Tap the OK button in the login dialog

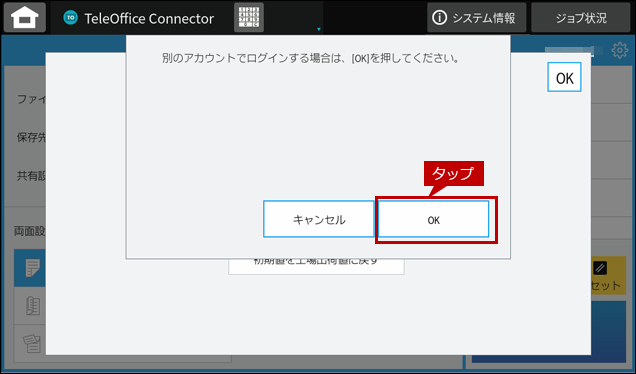click(433, 219)
